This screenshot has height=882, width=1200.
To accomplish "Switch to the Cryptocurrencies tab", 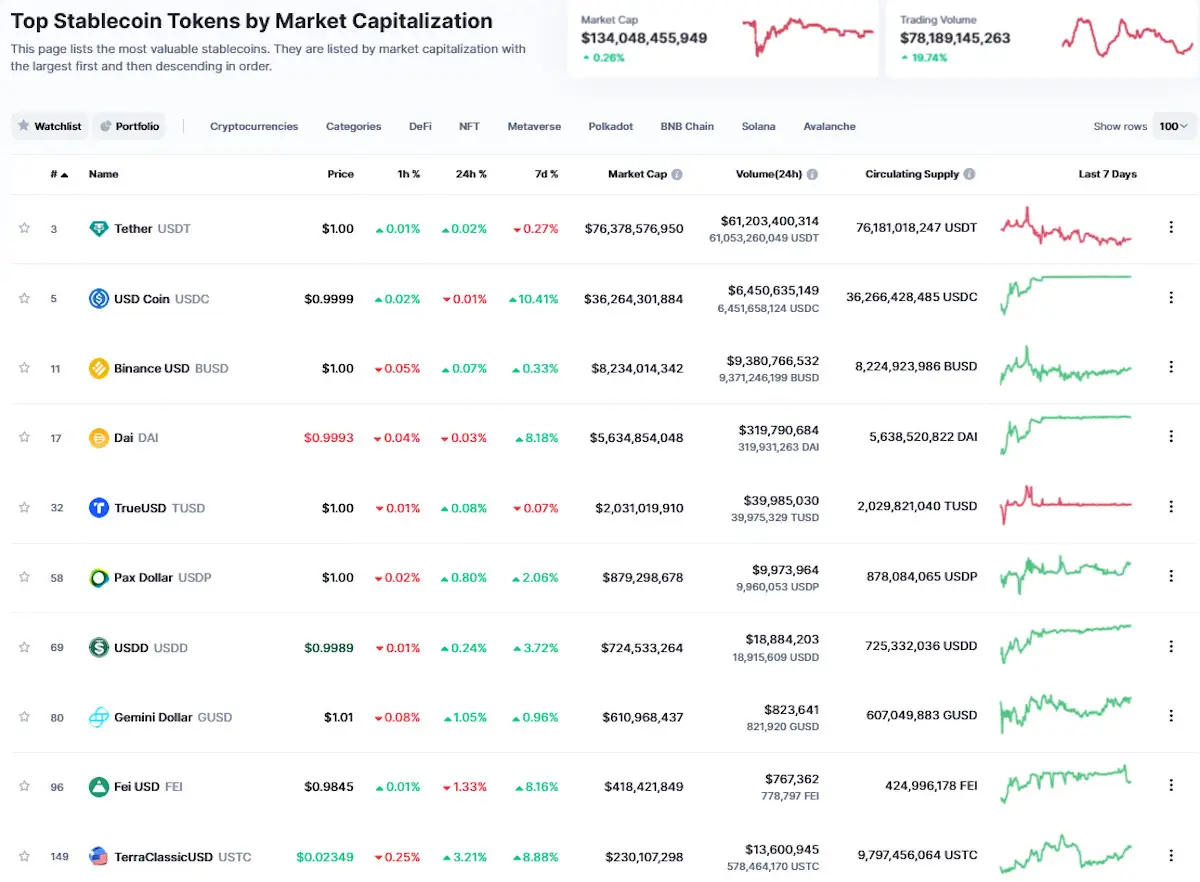I will tap(254, 127).
